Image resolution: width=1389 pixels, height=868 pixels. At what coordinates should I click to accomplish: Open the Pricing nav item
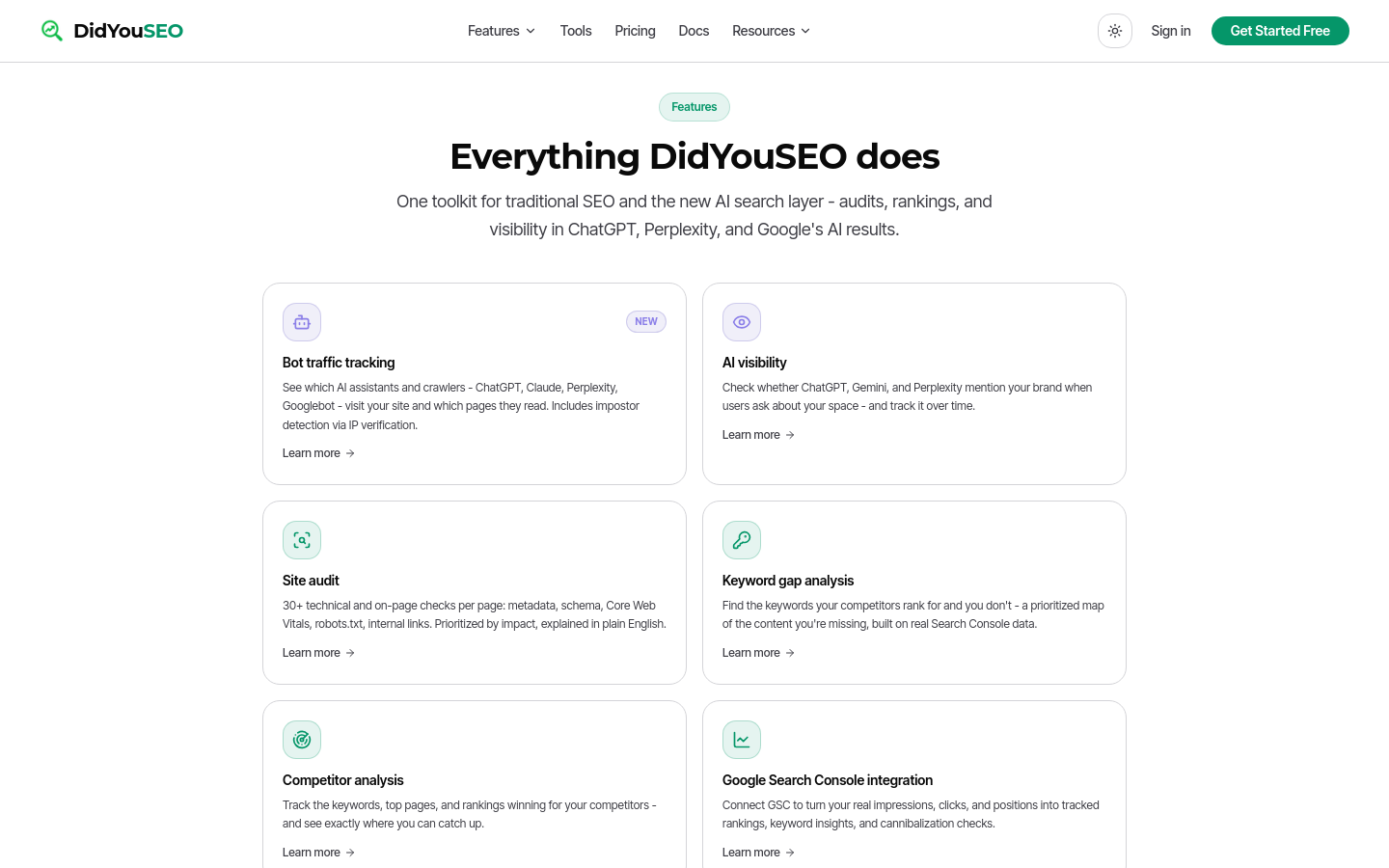pos(635,31)
